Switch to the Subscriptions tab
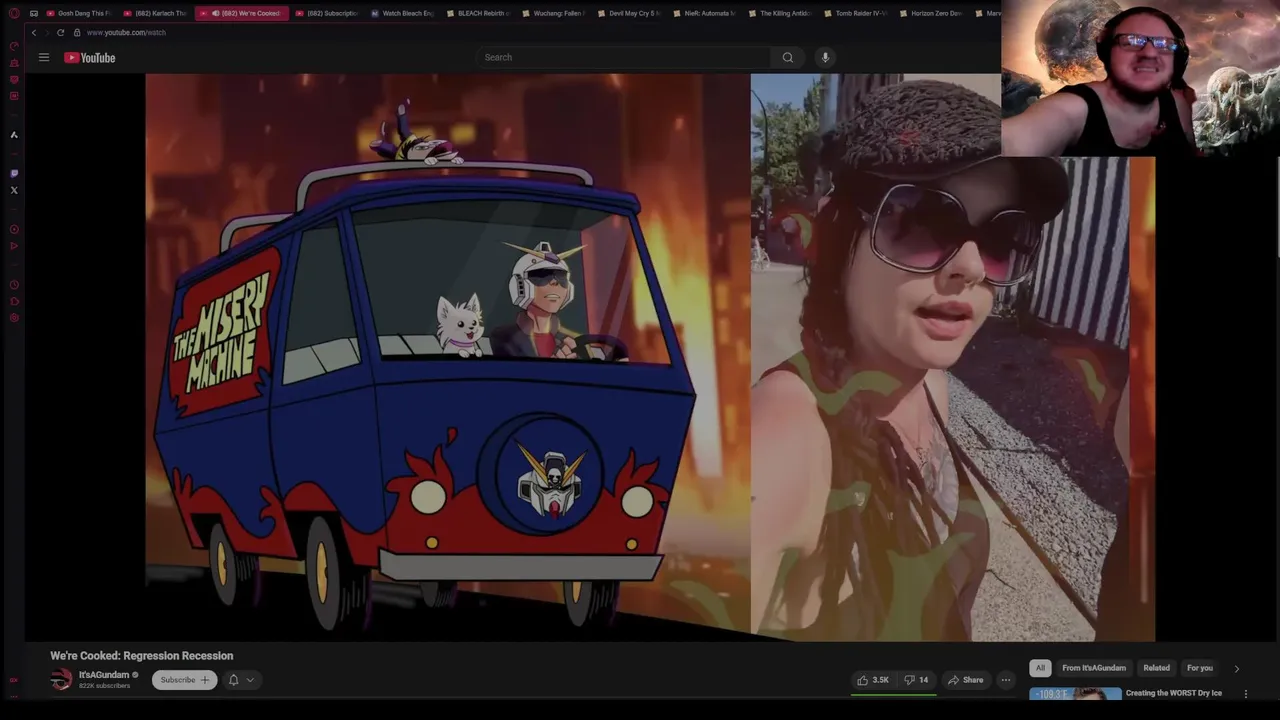 (x=328, y=13)
